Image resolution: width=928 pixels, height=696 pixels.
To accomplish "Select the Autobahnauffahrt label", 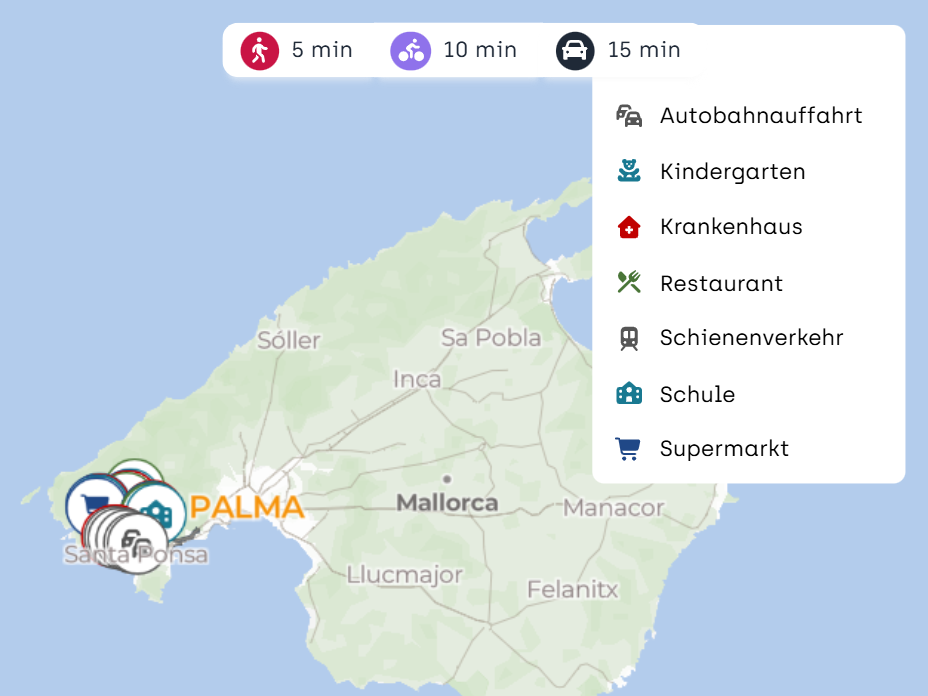I will (x=761, y=116).
